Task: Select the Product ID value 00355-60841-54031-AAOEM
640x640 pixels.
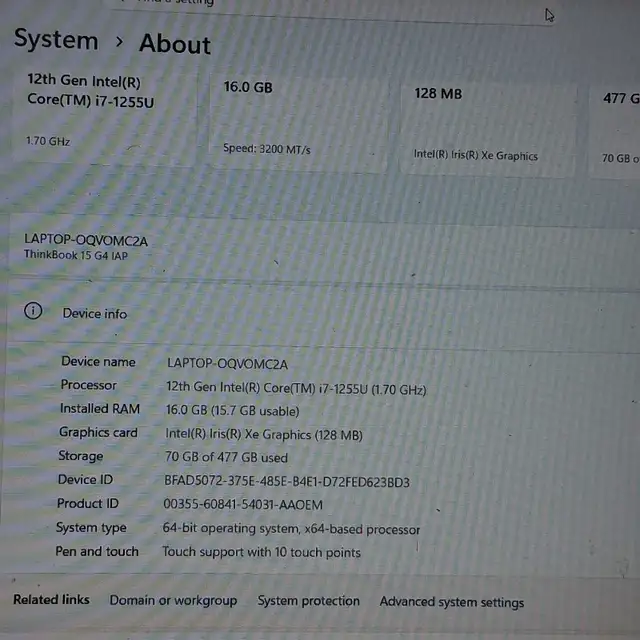Action: tap(243, 504)
